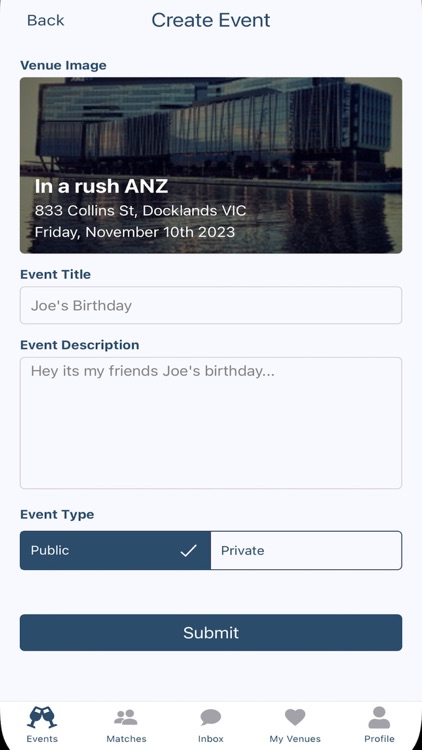Switch to the Profile tab label

379,739
